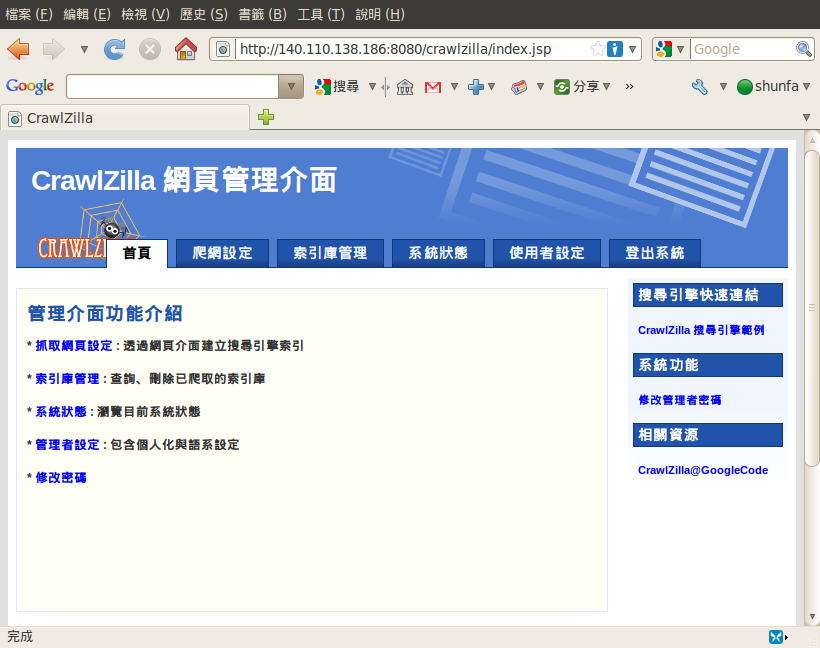Click the blue plus icon in Google toolbar
Image resolution: width=820 pixels, height=648 pixels.
pyautogui.click(x=475, y=86)
